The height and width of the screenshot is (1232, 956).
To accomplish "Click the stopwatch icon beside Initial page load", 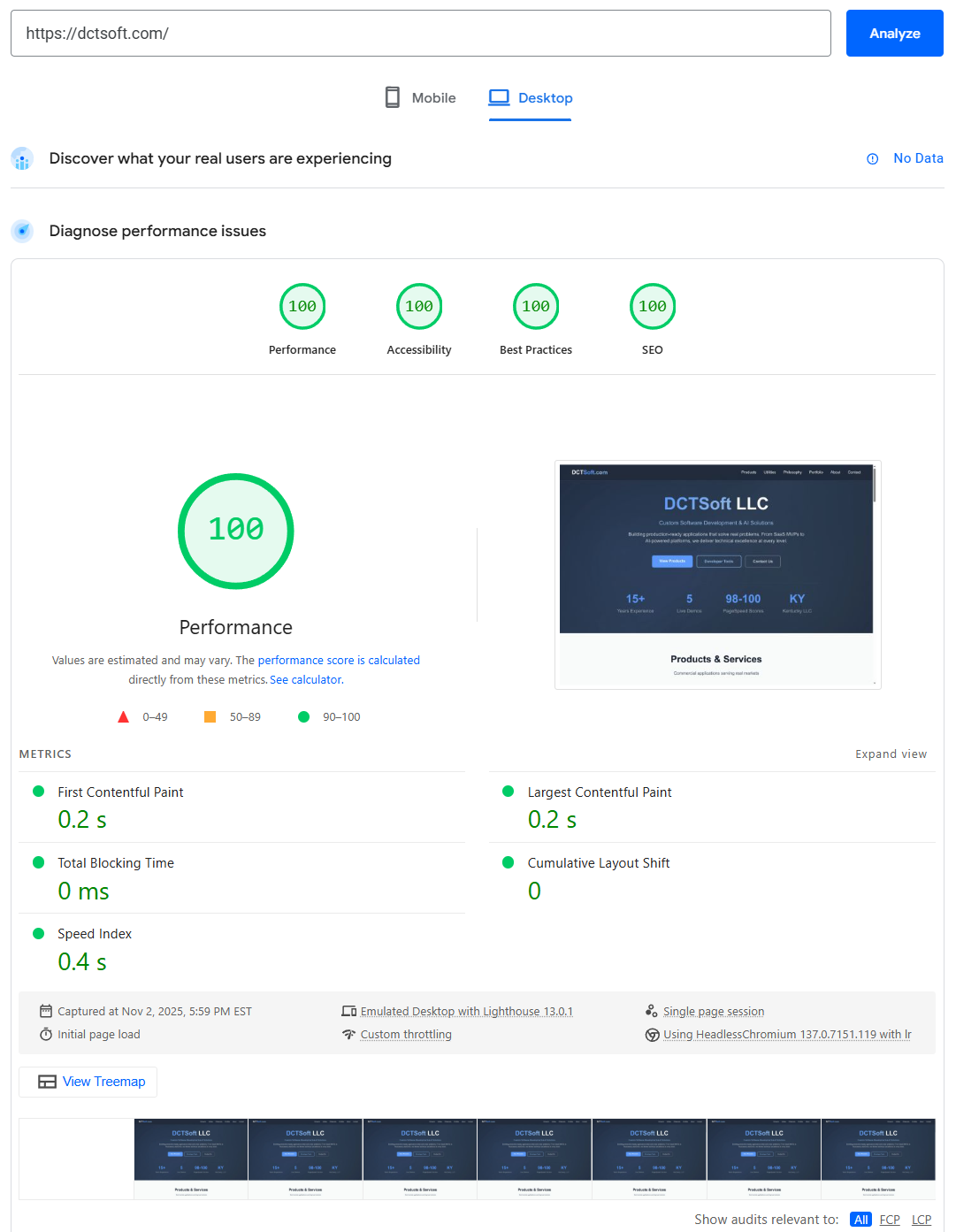I will coord(46,1034).
